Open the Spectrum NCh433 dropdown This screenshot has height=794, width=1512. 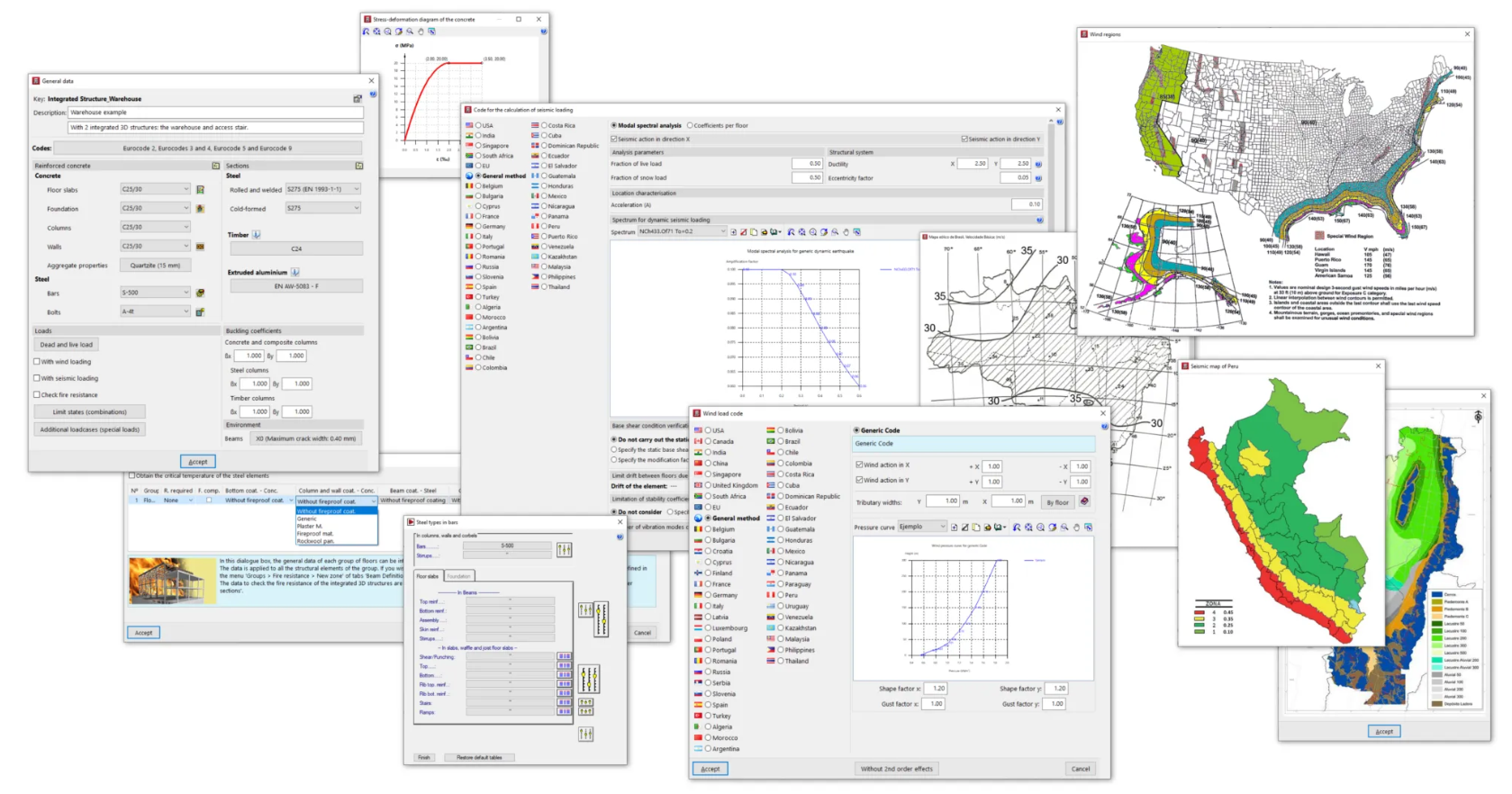pyautogui.click(x=722, y=232)
